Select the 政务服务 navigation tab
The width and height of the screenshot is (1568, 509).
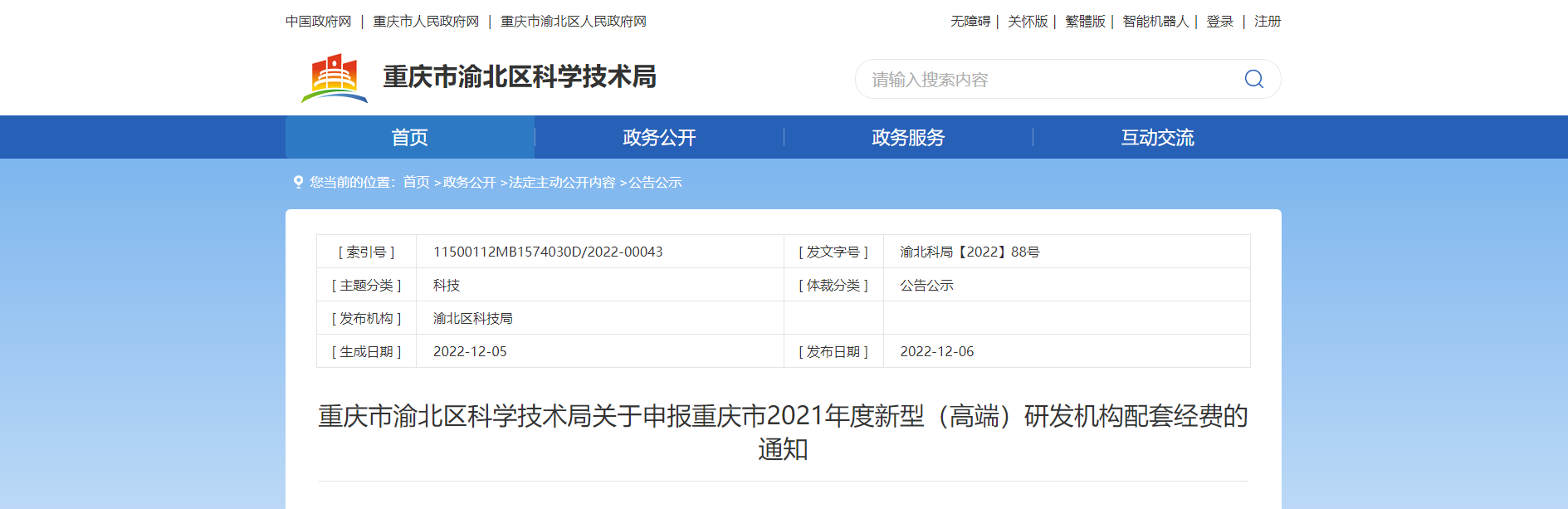[x=908, y=137]
